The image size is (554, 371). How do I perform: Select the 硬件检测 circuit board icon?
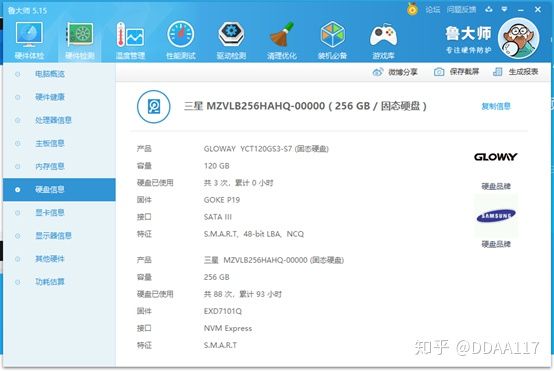(80, 34)
